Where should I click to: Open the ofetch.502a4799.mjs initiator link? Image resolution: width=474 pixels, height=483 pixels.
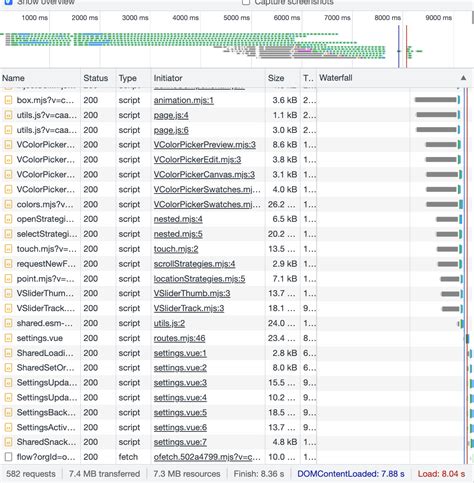pyautogui.click(x=207, y=457)
